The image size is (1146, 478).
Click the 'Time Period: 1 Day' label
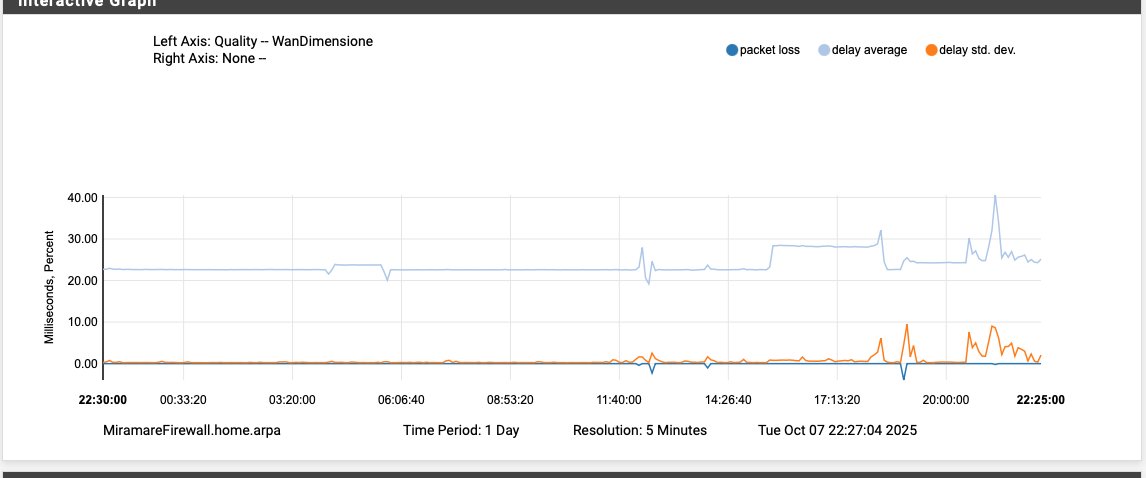(x=461, y=431)
